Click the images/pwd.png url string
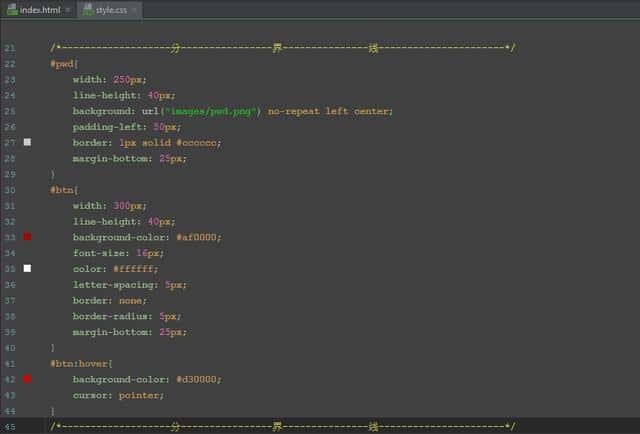 pyautogui.click(x=210, y=111)
